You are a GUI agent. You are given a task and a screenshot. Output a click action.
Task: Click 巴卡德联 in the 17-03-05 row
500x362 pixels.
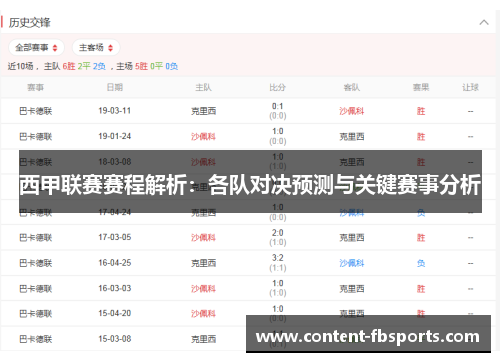pyautogui.click(x=36, y=238)
